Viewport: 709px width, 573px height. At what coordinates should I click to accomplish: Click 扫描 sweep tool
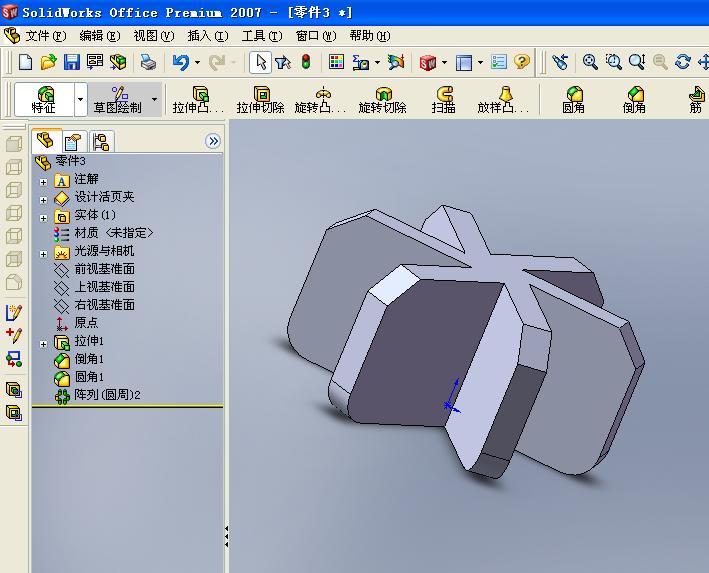click(444, 99)
